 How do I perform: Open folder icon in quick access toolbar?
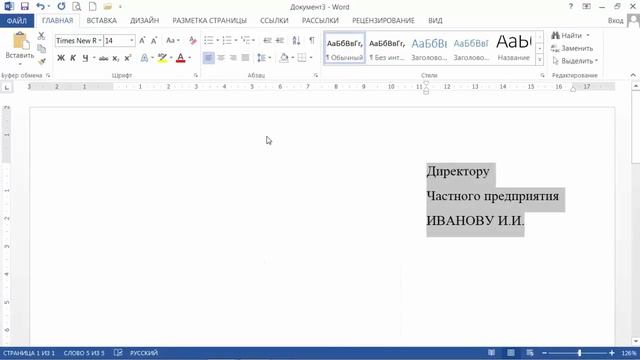pyautogui.click(x=107, y=7)
